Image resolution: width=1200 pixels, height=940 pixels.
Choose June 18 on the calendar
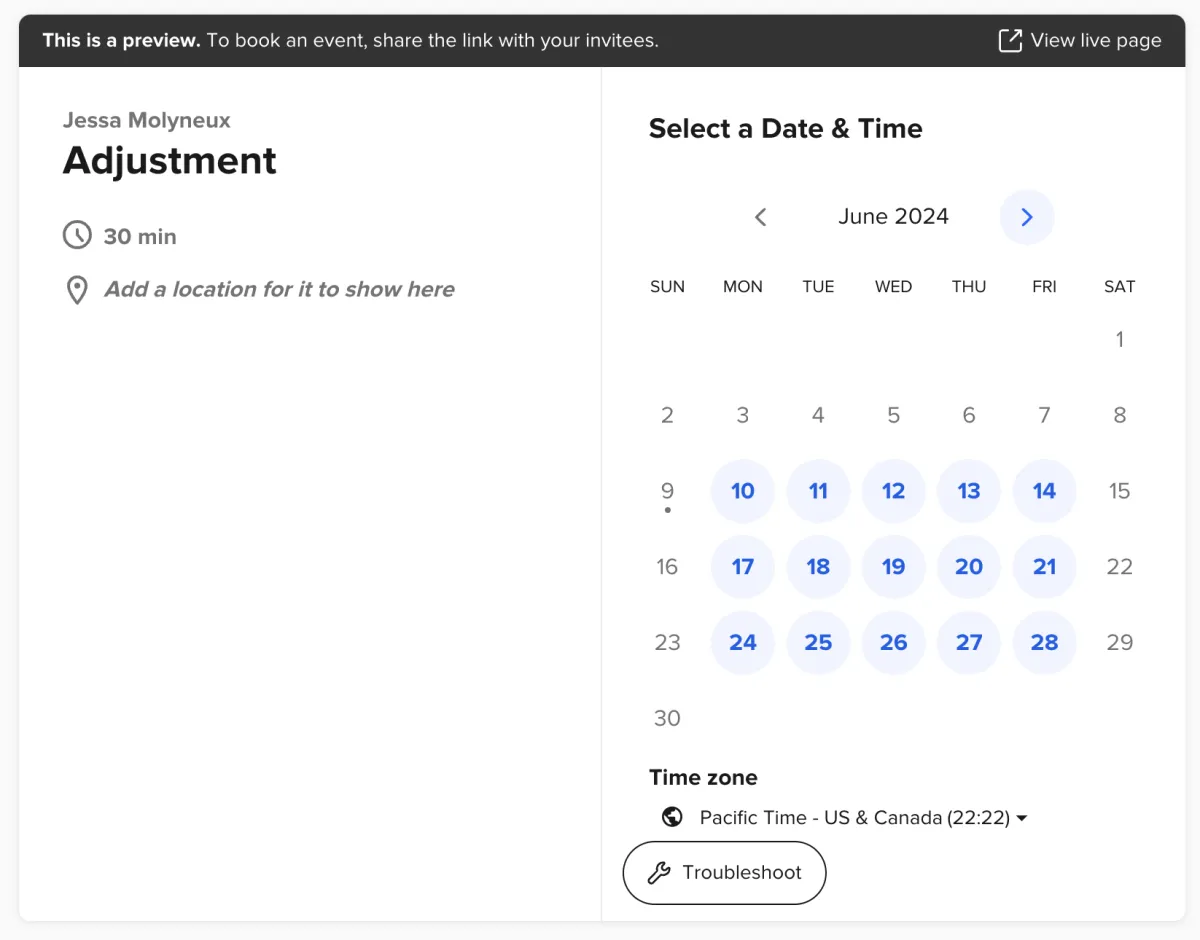818,567
